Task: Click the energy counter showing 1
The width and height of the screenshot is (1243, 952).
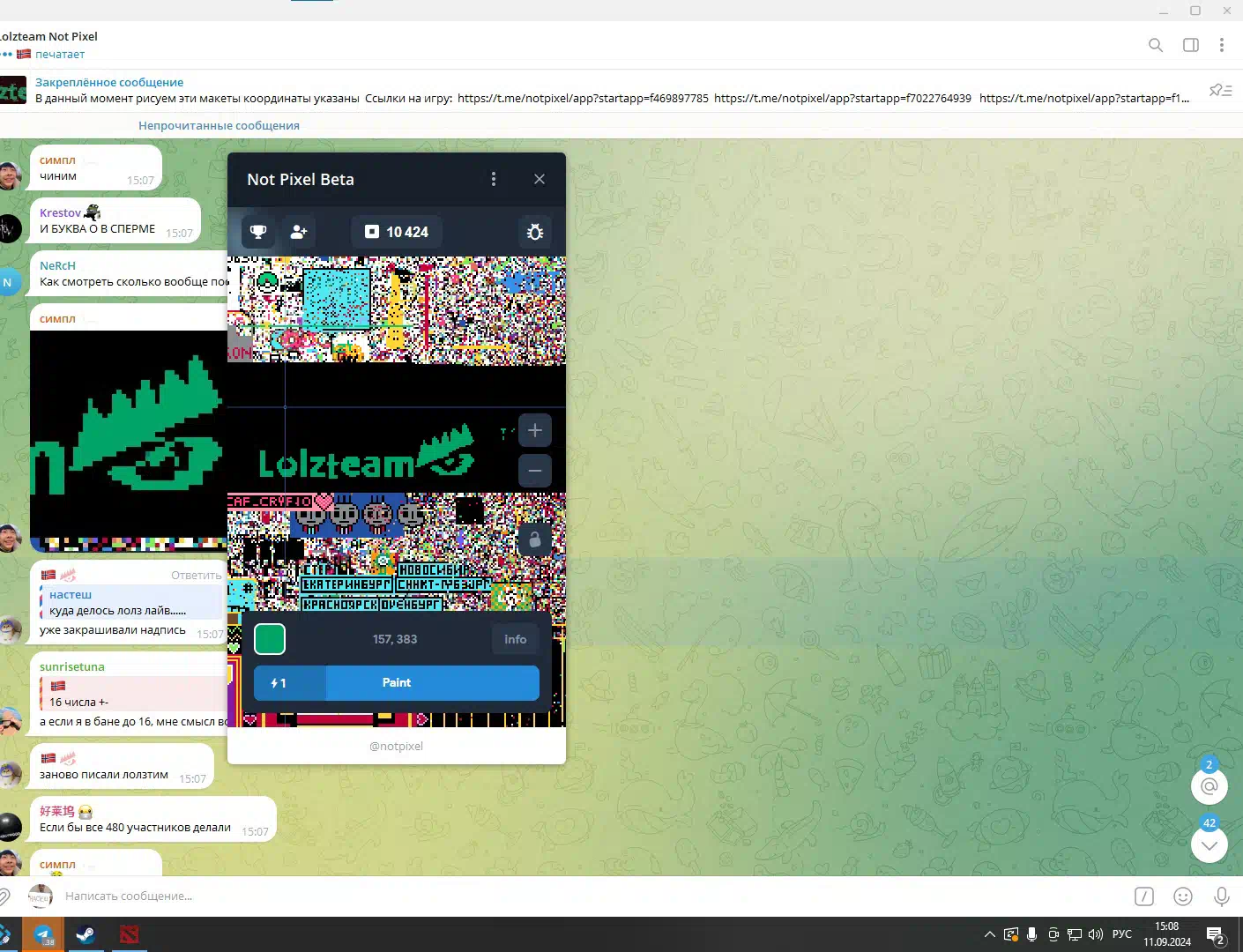Action: coord(279,683)
